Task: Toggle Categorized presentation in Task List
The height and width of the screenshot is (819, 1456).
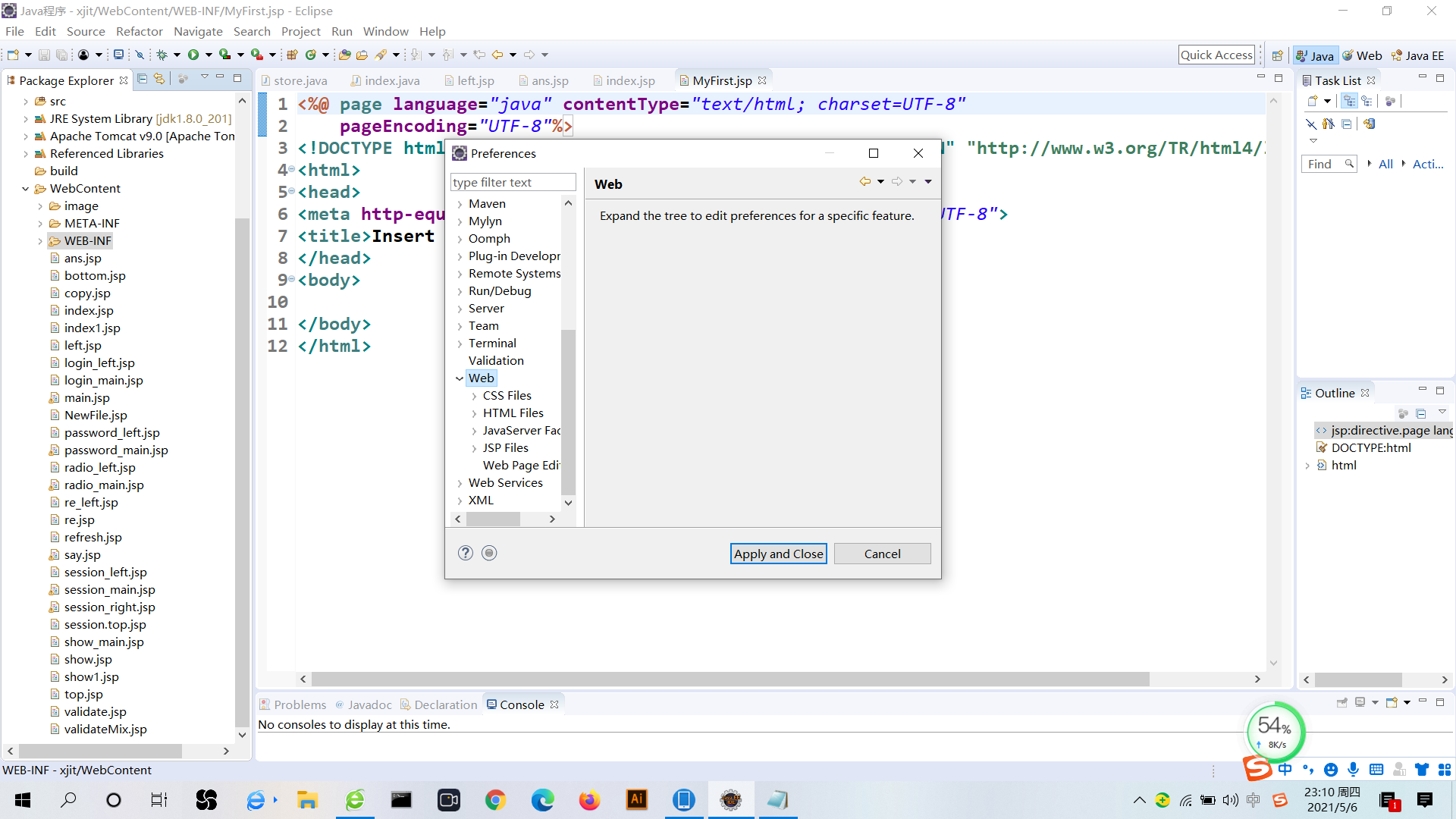Action: click(x=1349, y=101)
